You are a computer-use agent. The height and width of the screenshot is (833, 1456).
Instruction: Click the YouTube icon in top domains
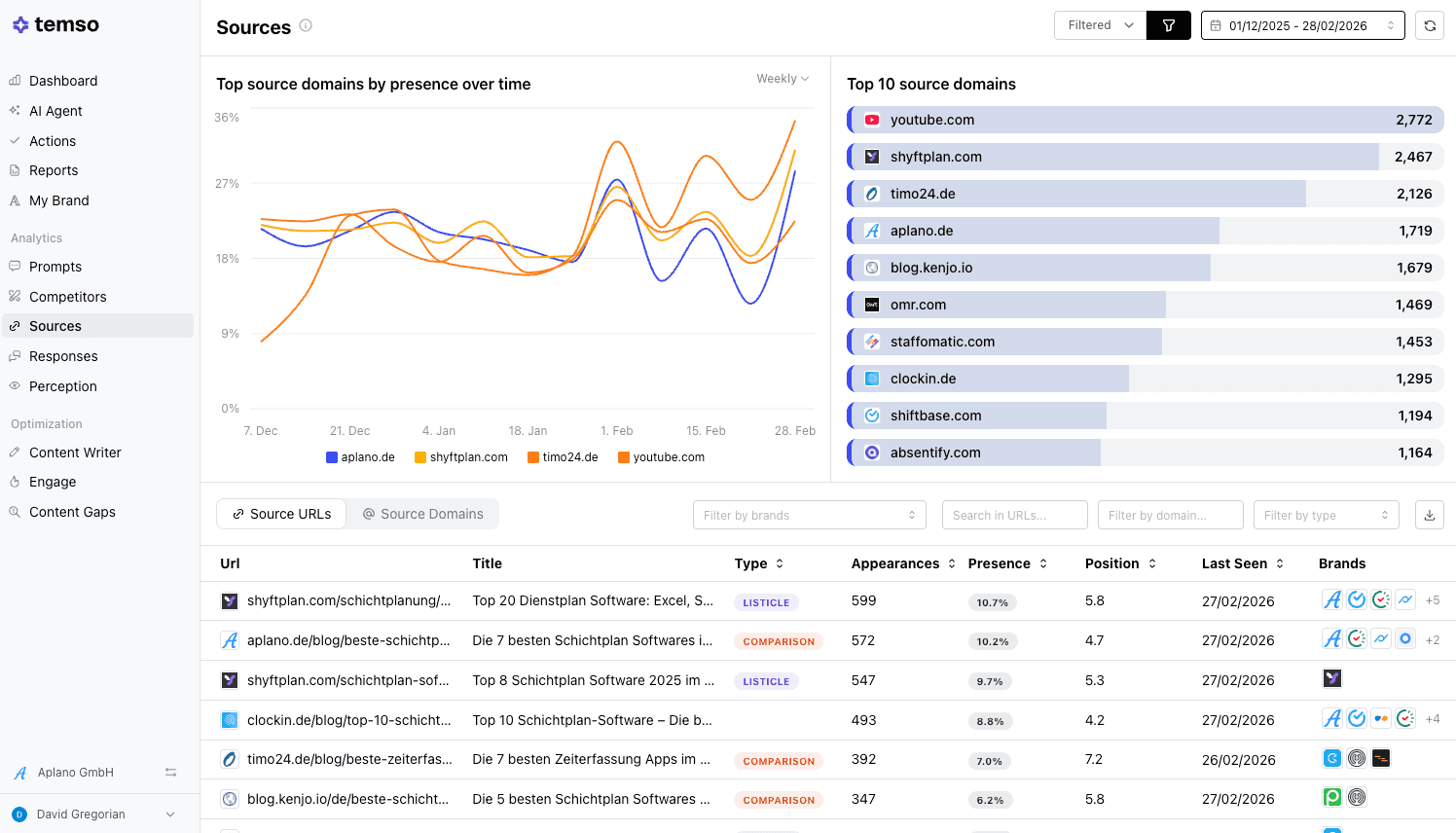(x=872, y=120)
